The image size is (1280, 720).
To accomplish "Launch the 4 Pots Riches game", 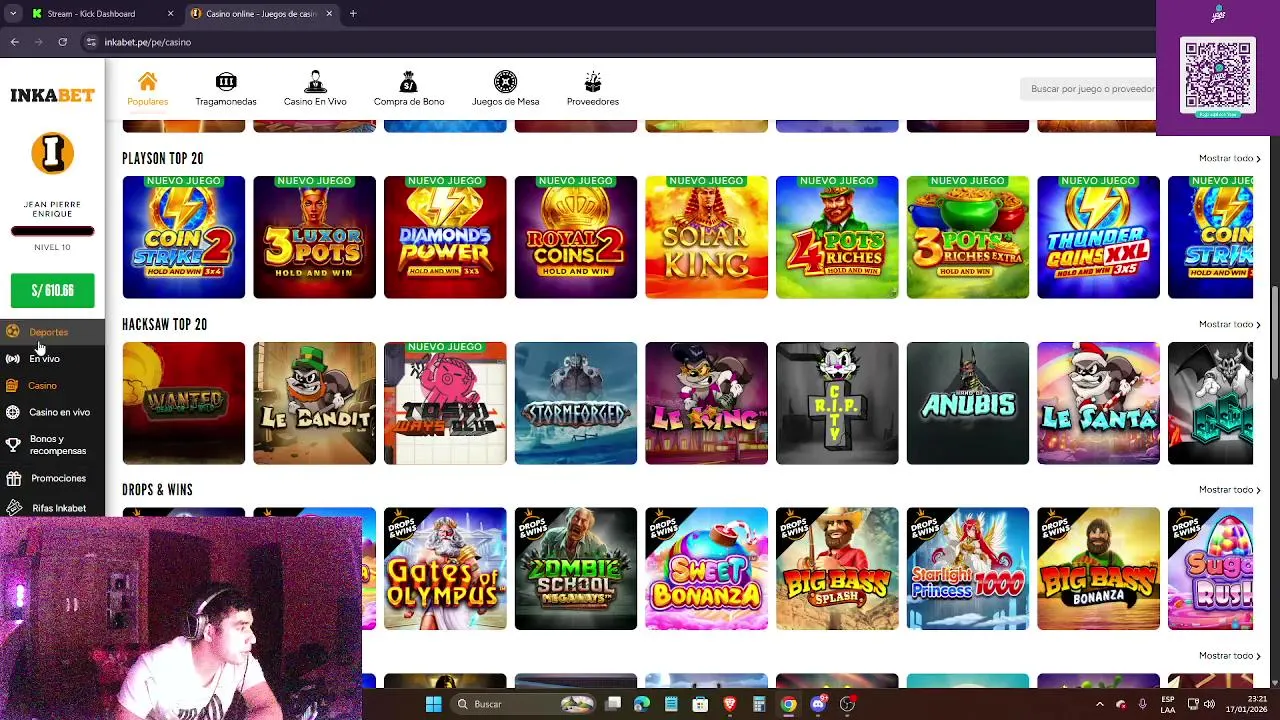I will click(x=837, y=237).
